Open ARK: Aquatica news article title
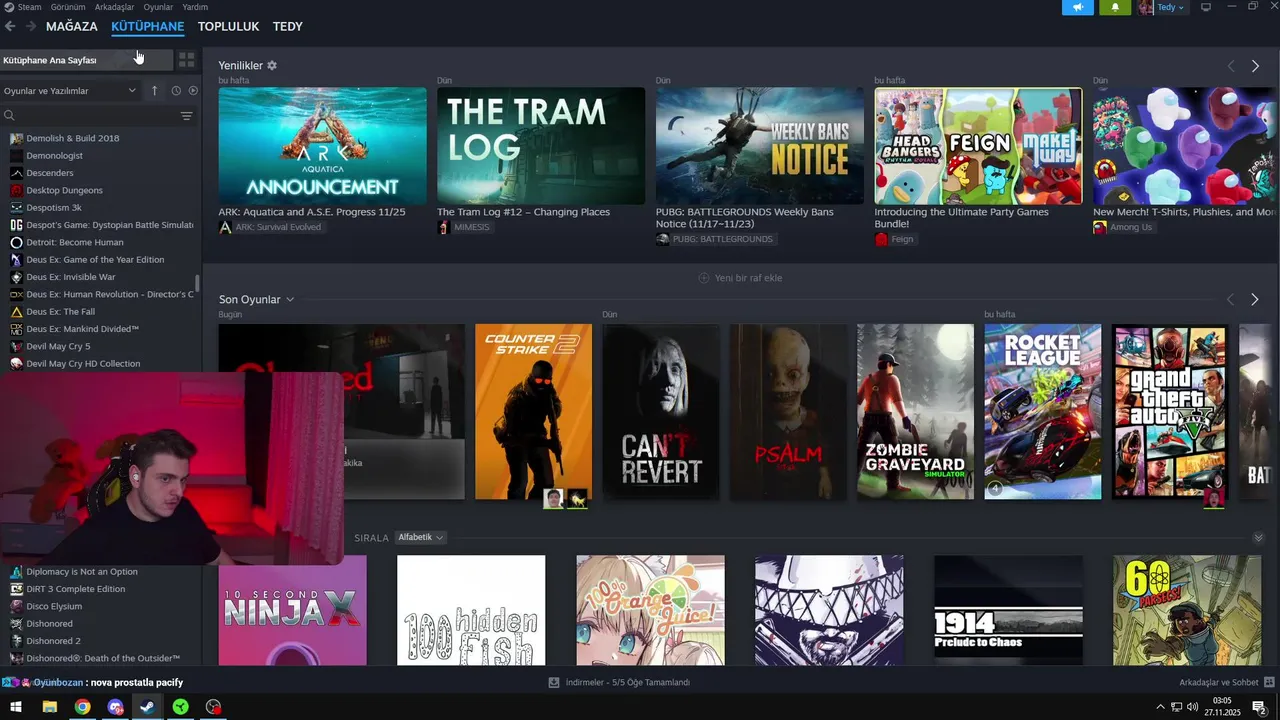 pyautogui.click(x=312, y=212)
